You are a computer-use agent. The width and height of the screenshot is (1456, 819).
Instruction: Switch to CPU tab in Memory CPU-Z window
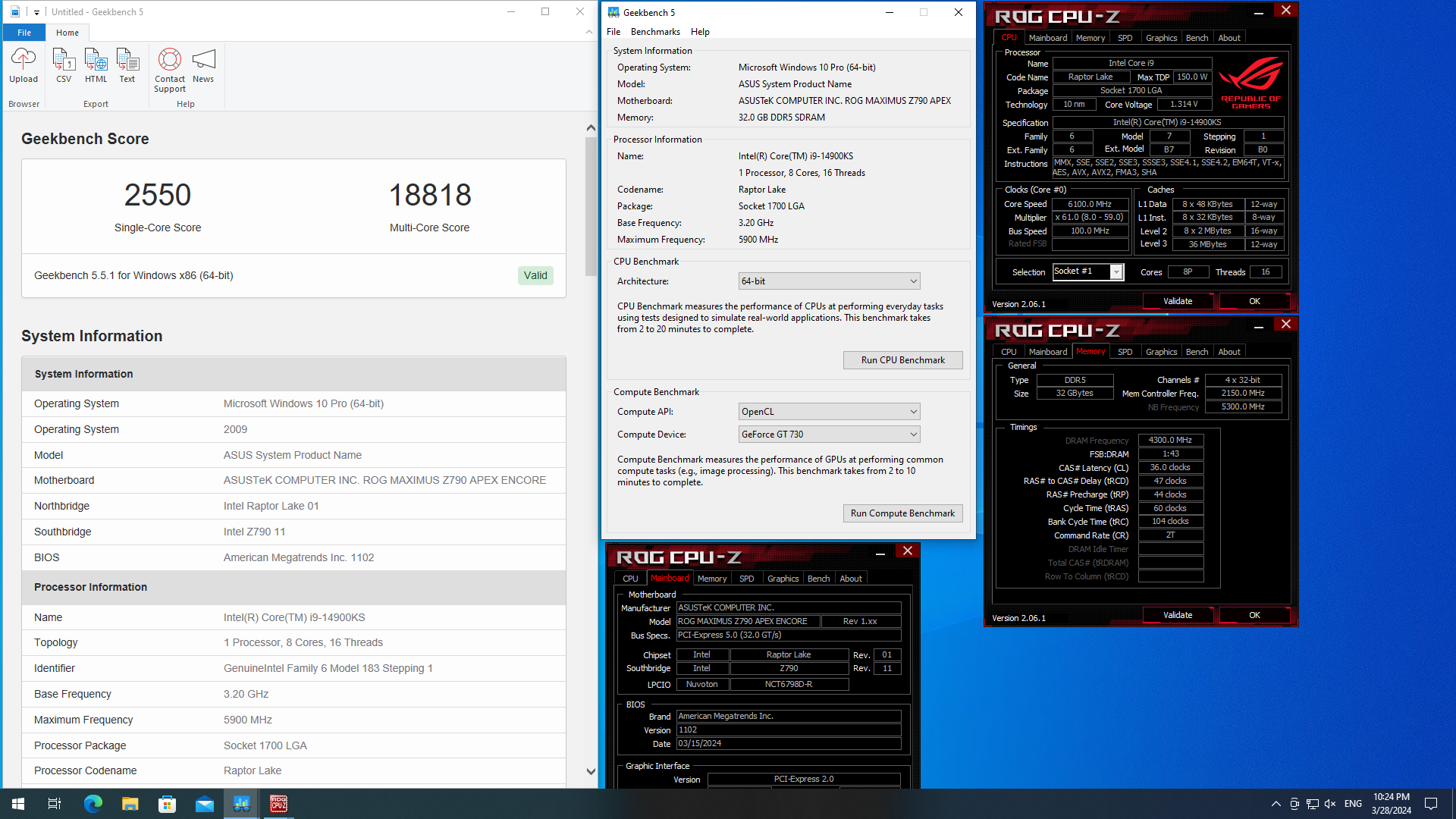pos(1009,352)
